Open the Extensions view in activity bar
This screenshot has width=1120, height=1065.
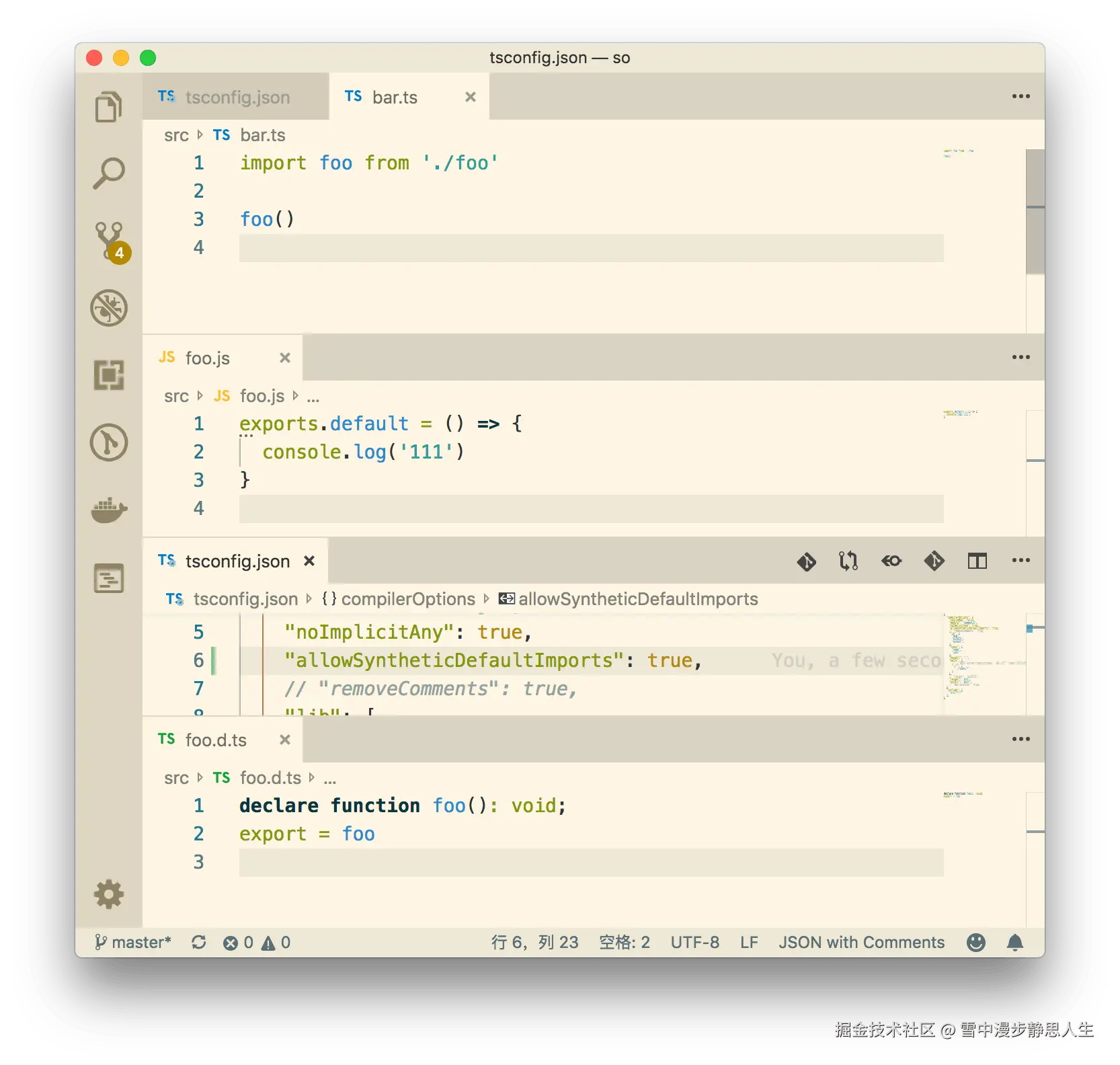click(108, 375)
